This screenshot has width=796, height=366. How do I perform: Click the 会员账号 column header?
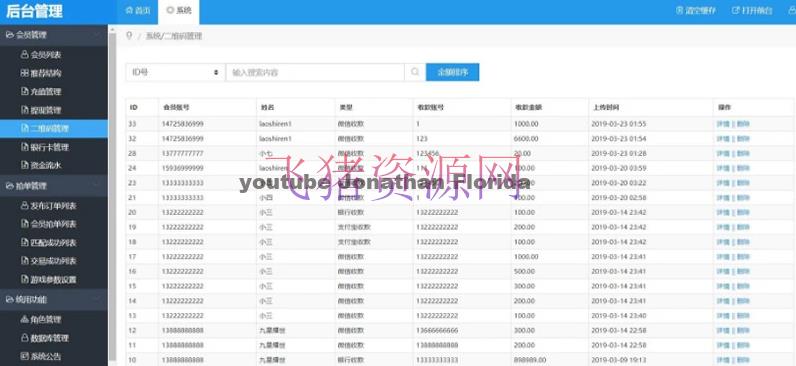(x=176, y=108)
